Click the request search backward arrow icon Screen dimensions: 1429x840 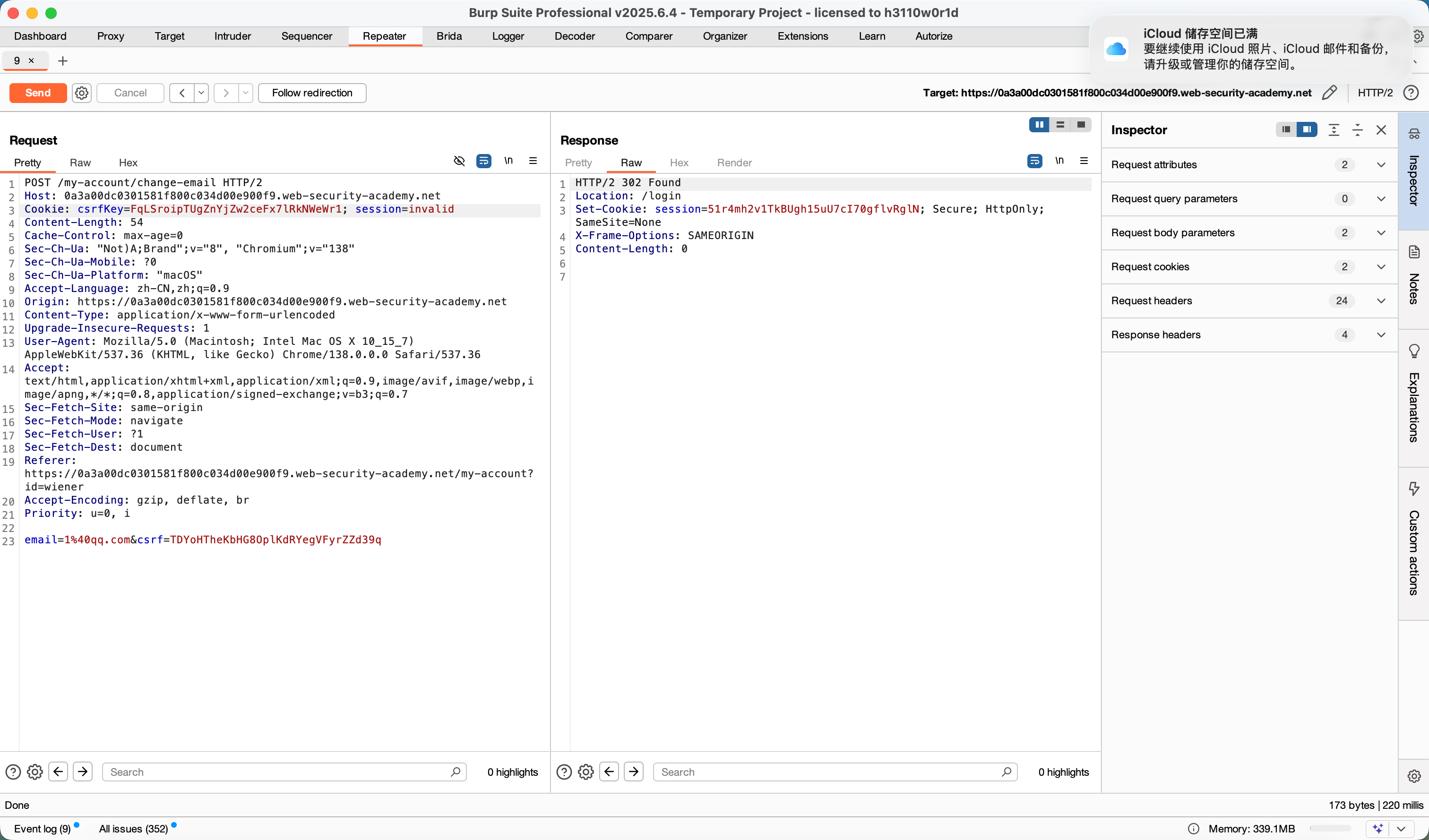(x=59, y=771)
